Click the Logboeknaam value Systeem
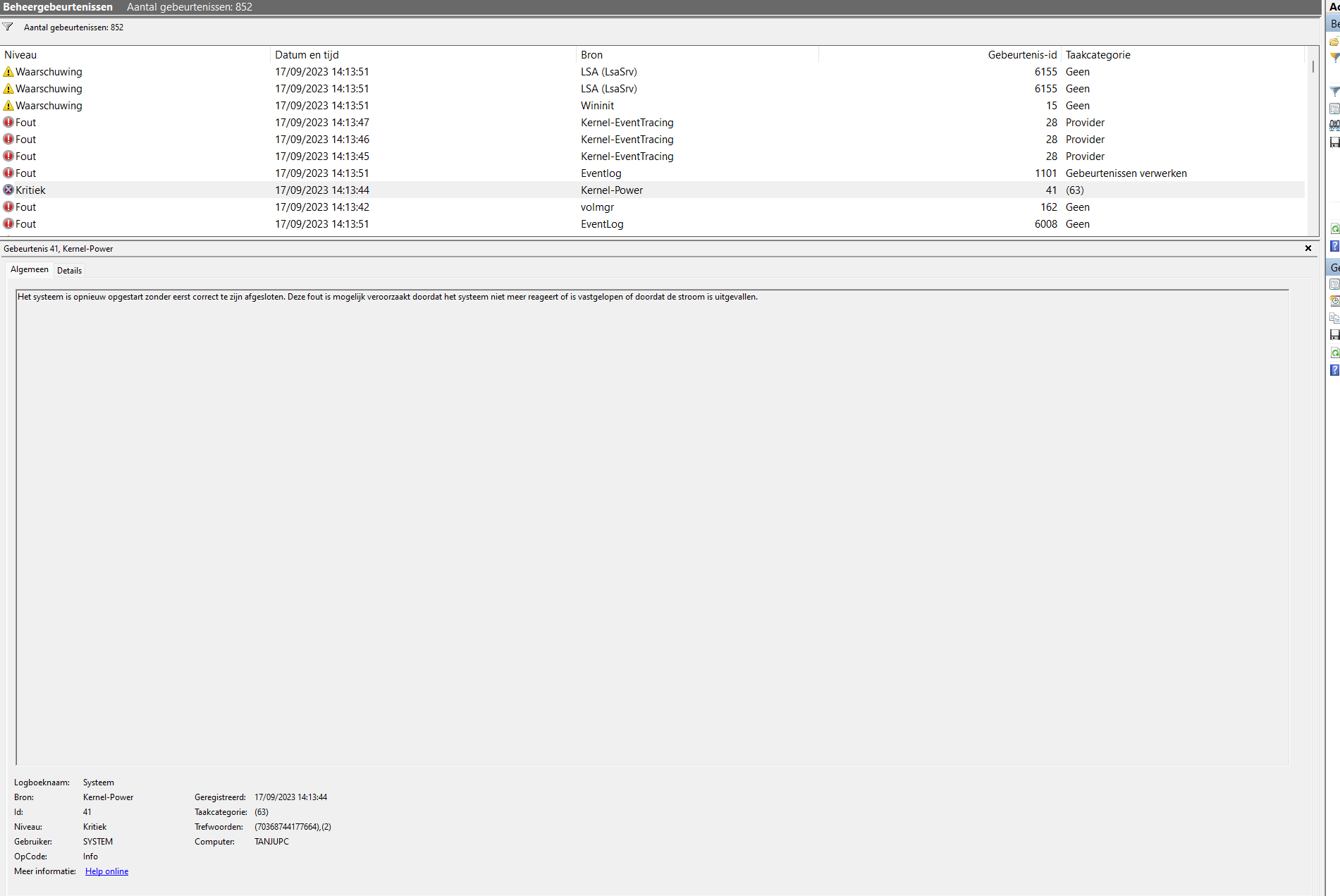 coord(99,783)
